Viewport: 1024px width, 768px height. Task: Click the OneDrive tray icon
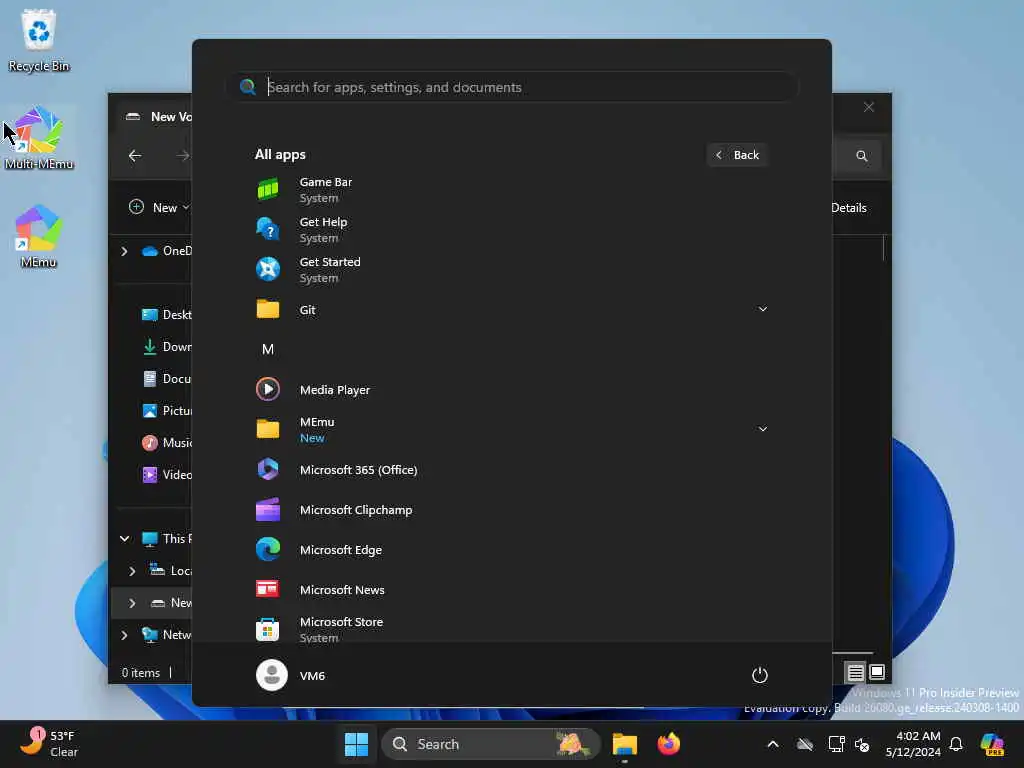coord(805,744)
